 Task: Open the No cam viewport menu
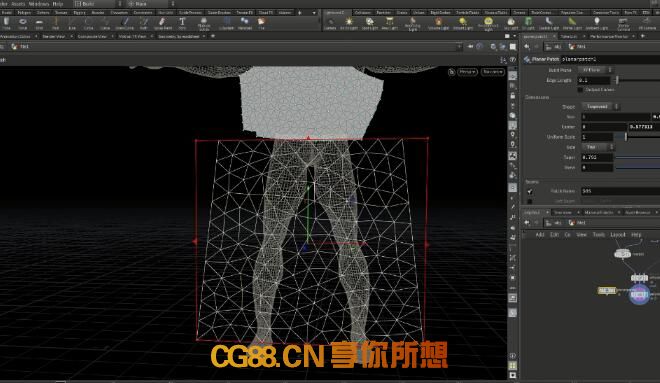(x=492, y=72)
